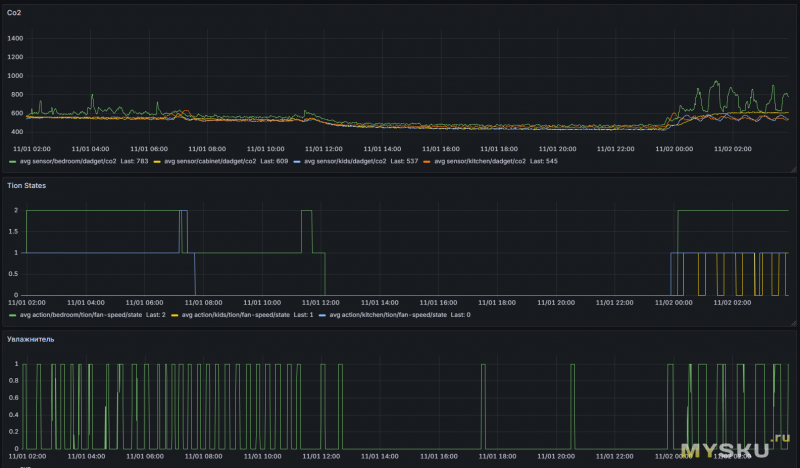Toggle the sensor/kitchen/dadget/co2 series label
Image resolution: width=800 pixels, height=468 pixels.
tap(481, 161)
